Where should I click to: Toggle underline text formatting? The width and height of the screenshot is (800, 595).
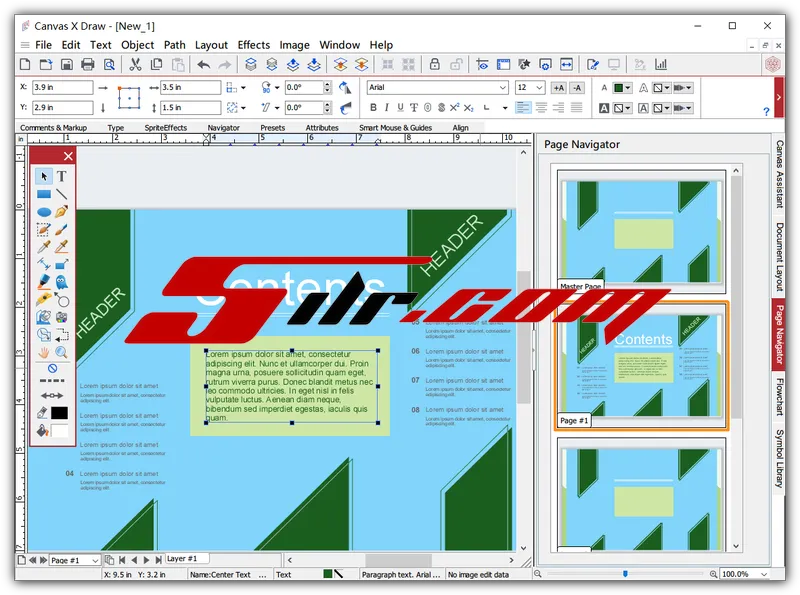pyautogui.click(x=400, y=107)
